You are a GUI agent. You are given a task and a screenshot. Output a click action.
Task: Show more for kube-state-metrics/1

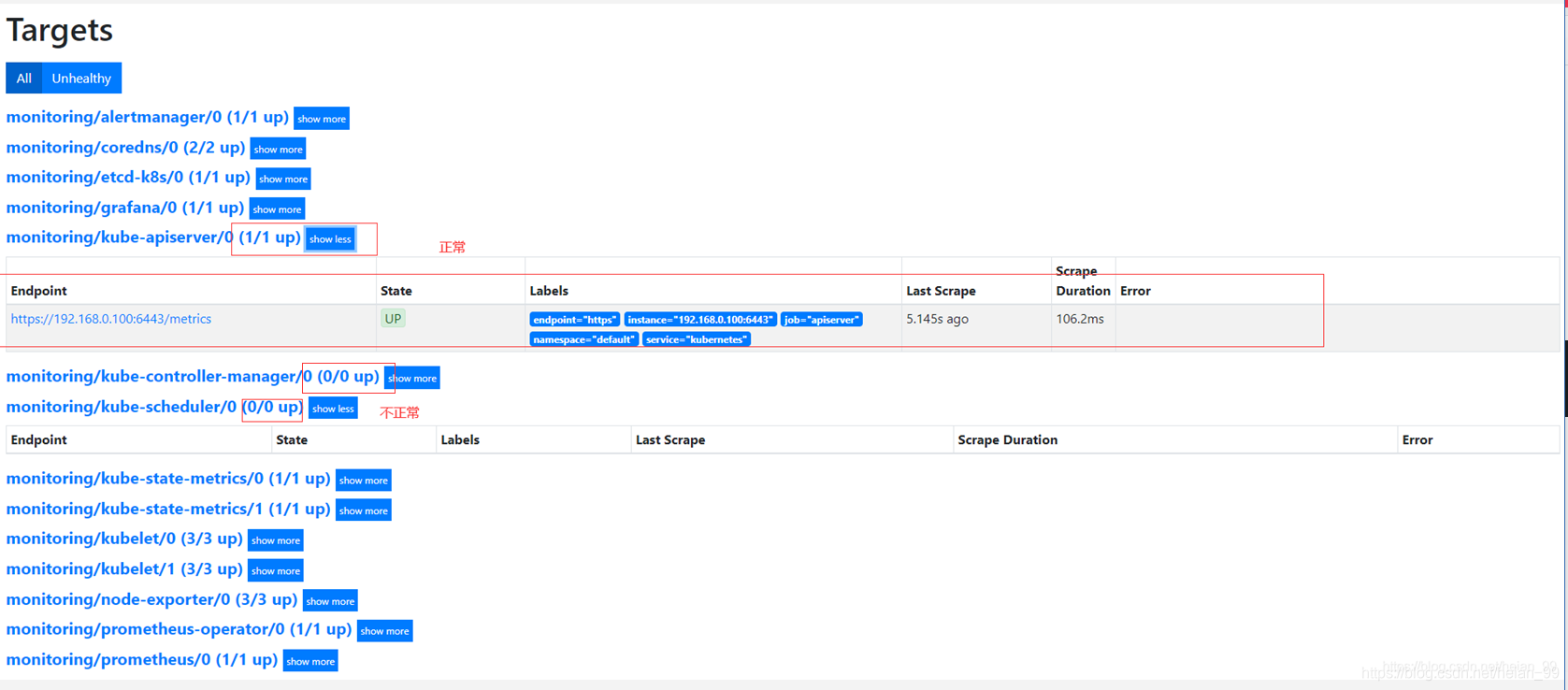point(364,510)
